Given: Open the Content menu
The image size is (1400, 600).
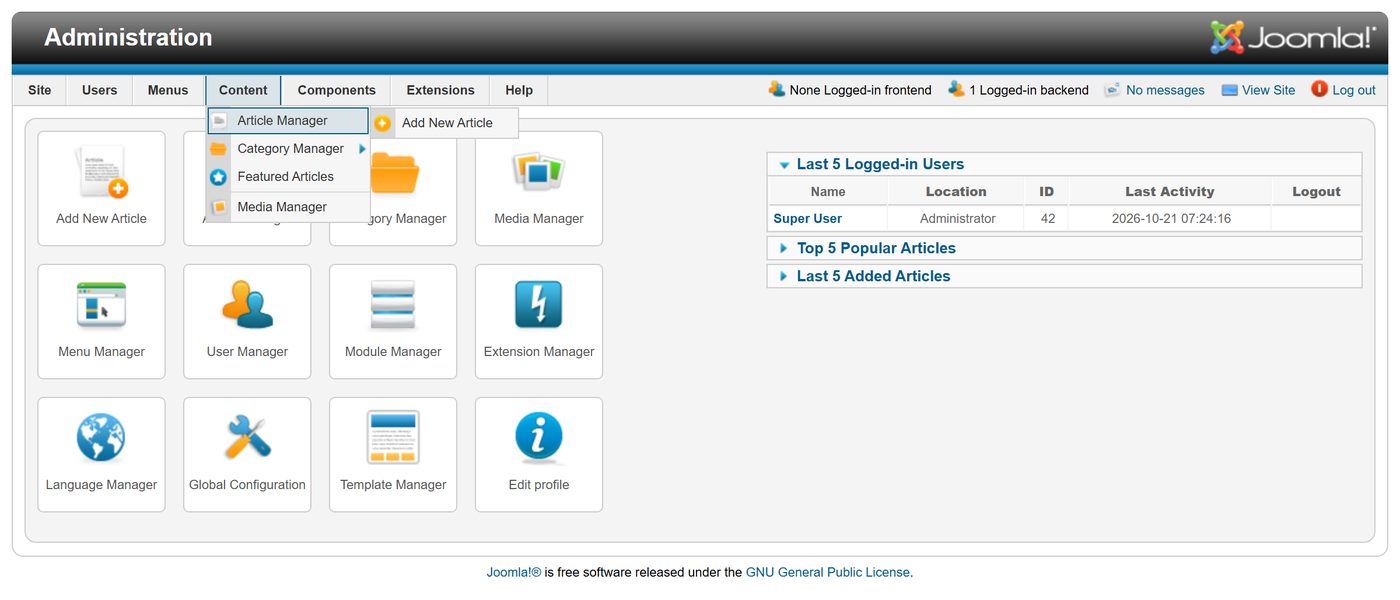Looking at the screenshot, I should pos(243,90).
